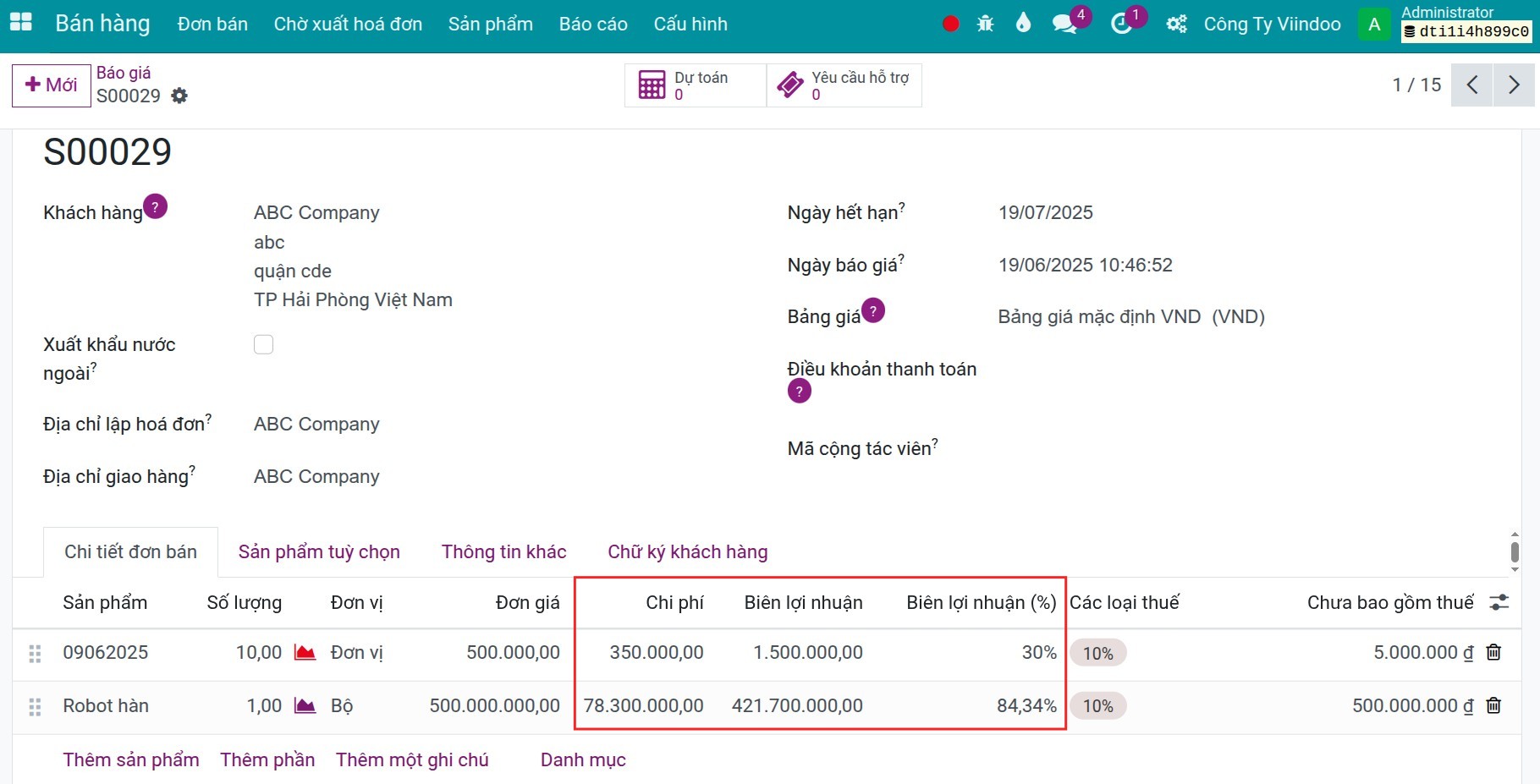Open activities clock icon showing 1 notification
Screen dimensions: 1540x784
tap(1121, 24)
